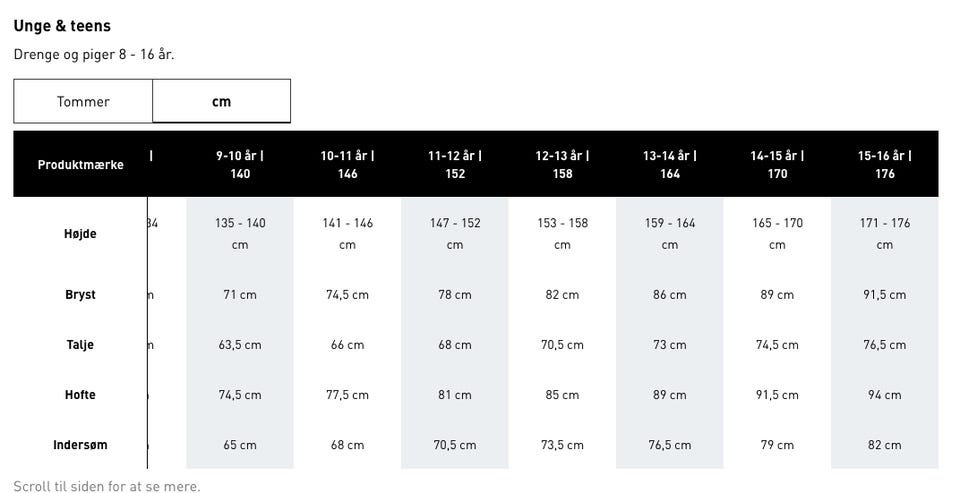Select the 9-10 år | 140 column header
960x493 pixels.
240,164
